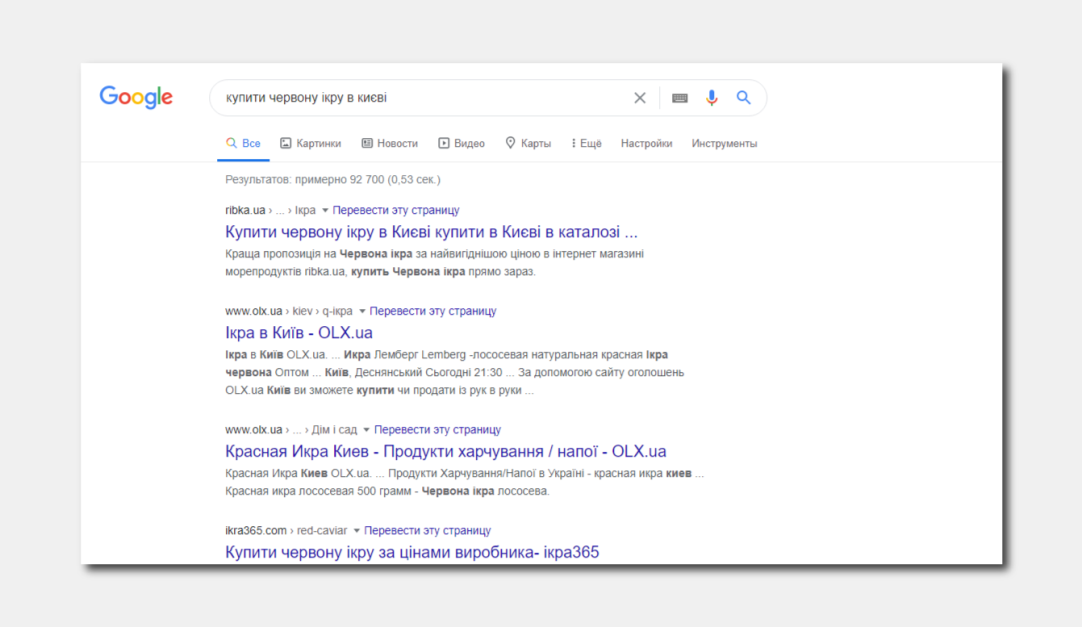Screen dimensions: 1082x627
Task: Open result Купити червону ікру за цінами виробника
Action: pos(412,552)
